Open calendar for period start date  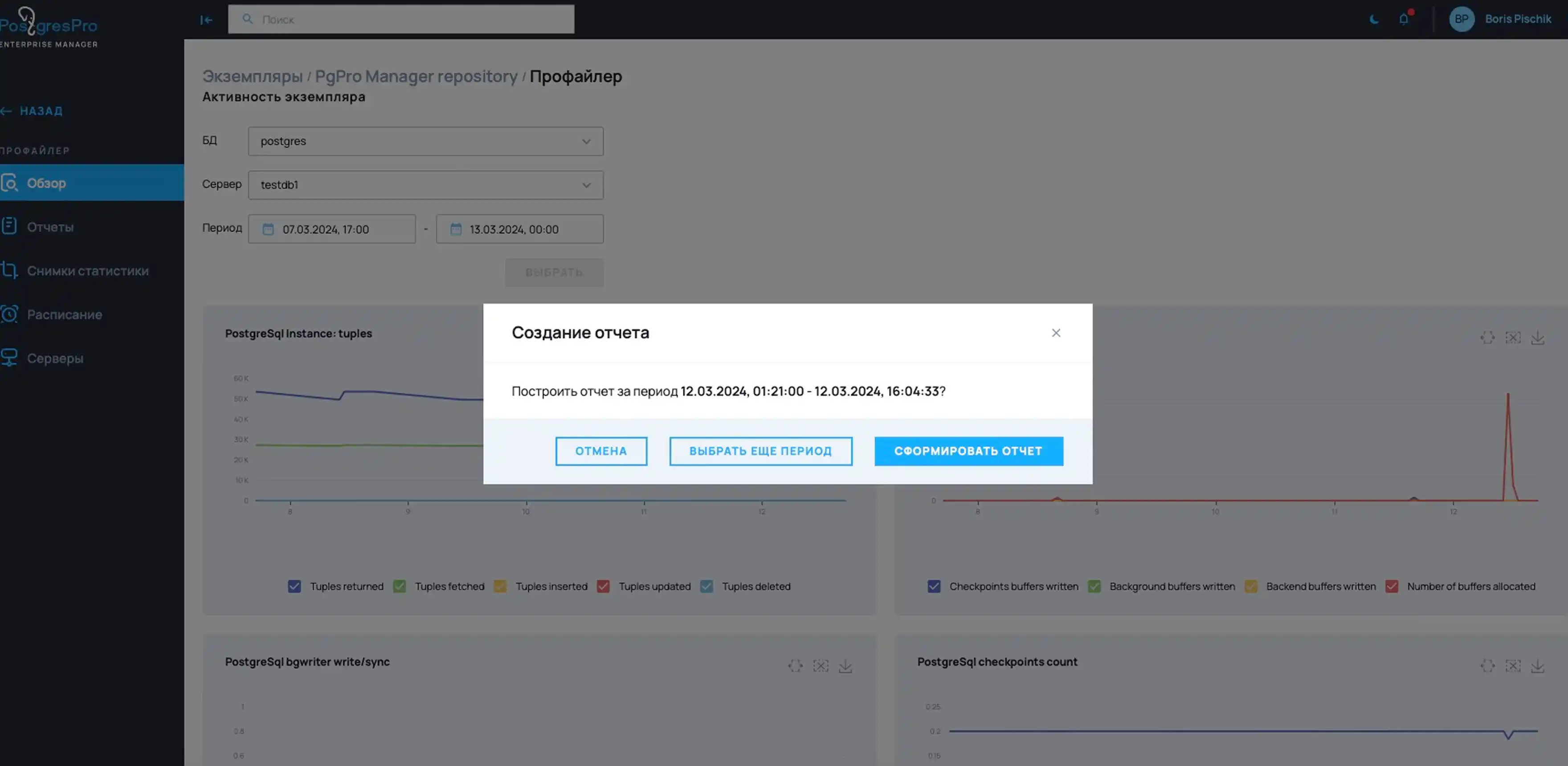269,229
